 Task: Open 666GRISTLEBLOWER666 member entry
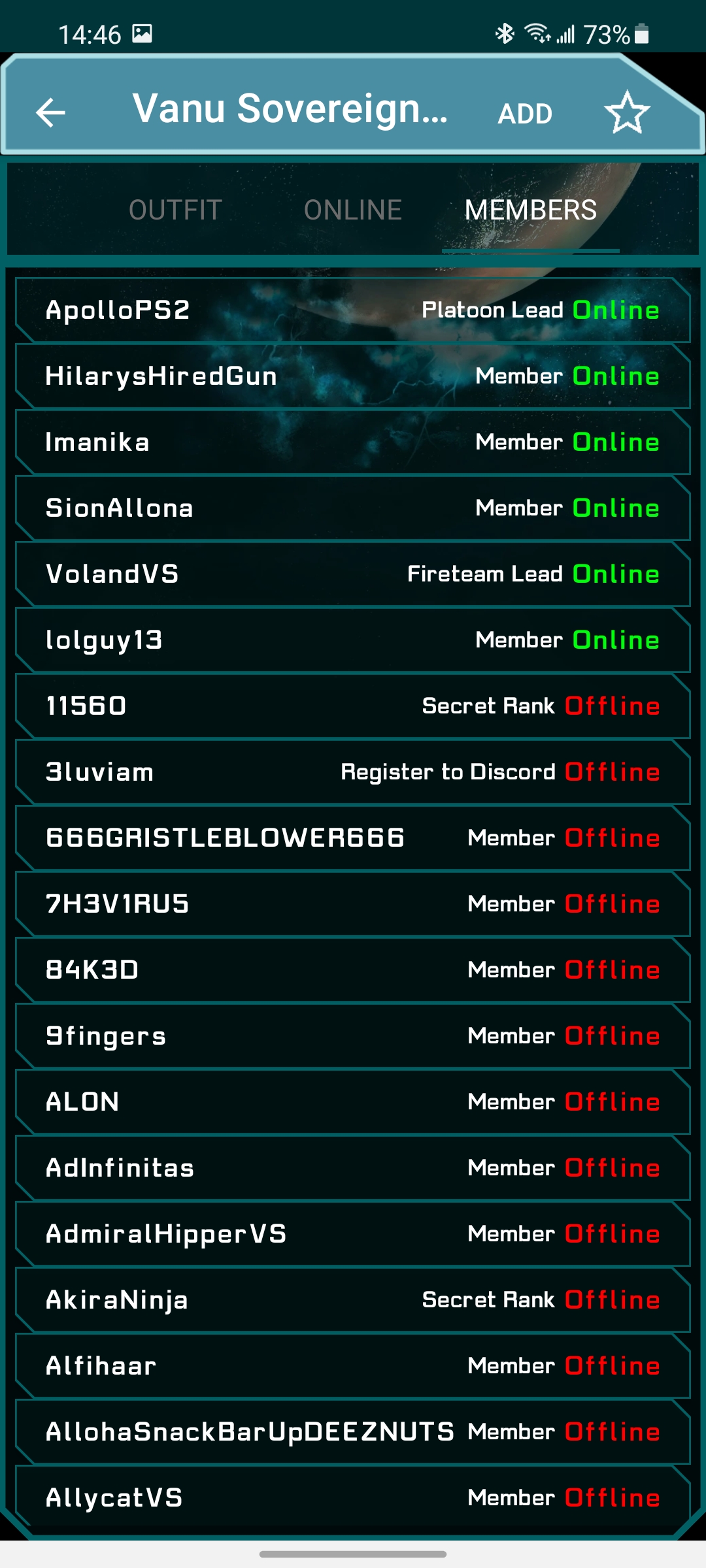[x=353, y=838]
